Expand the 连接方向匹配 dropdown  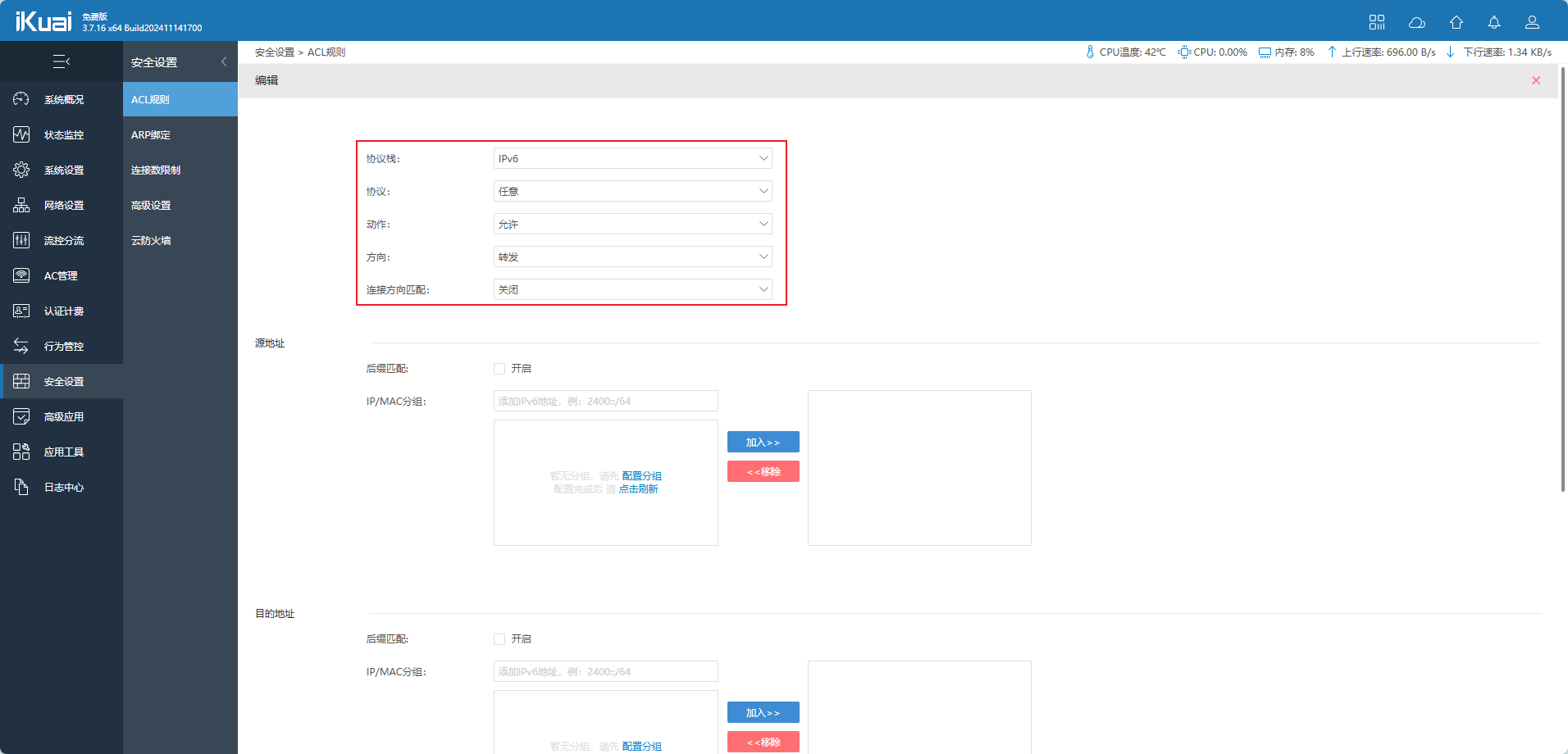point(632,289)
